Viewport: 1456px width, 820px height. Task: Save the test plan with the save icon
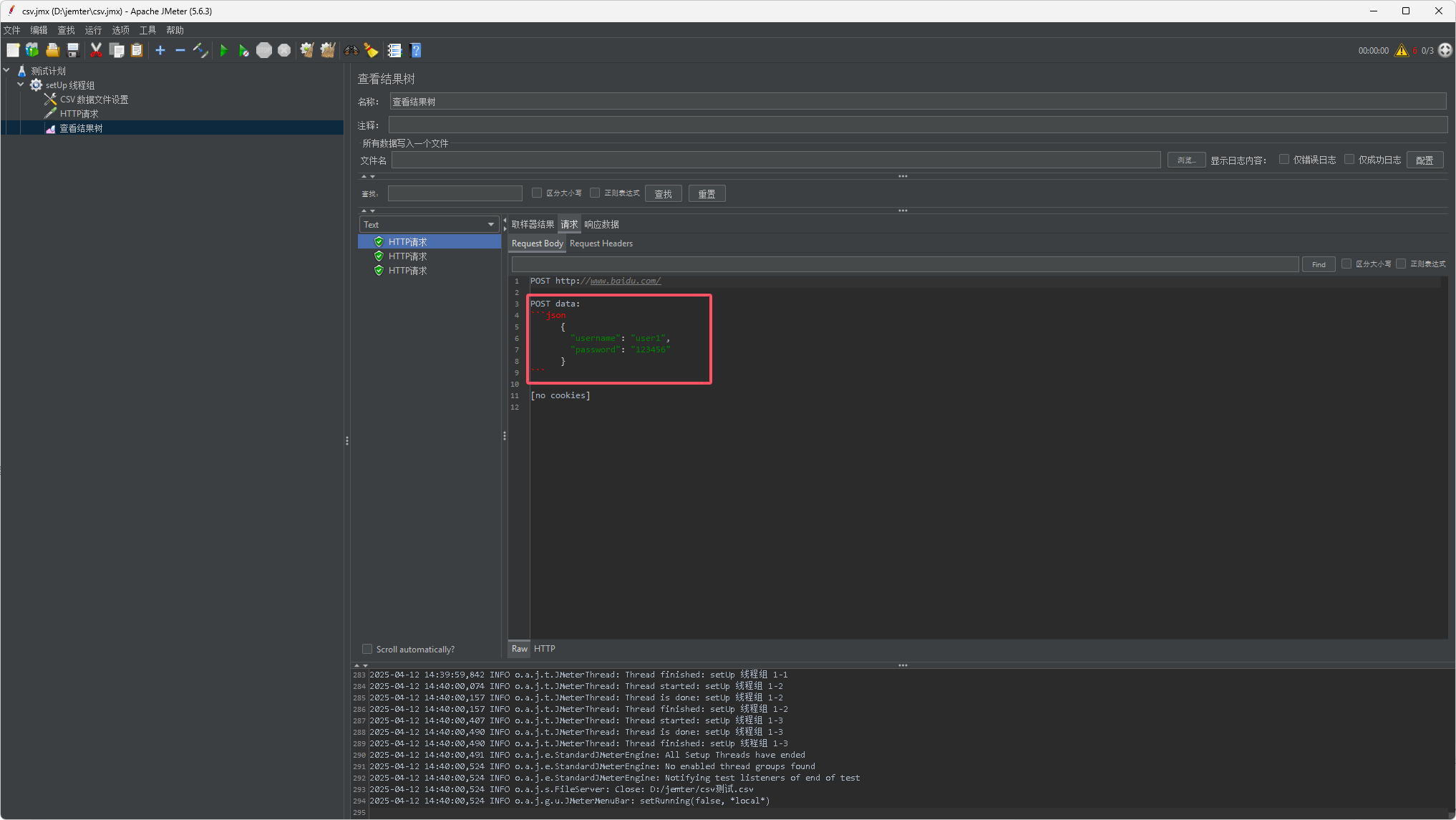[72, 50]
